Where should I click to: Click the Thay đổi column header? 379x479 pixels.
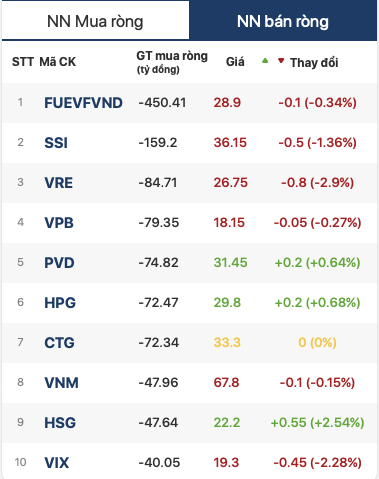[x=314, y=63]
